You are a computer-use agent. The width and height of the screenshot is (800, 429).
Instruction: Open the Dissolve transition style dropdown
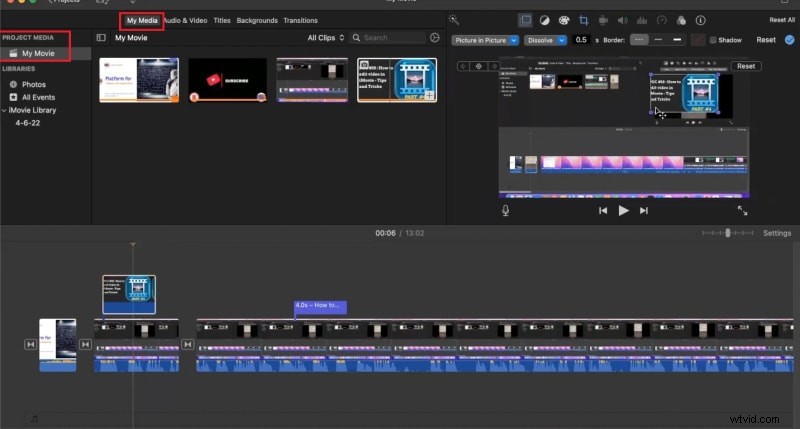click(x=545, y=40)
